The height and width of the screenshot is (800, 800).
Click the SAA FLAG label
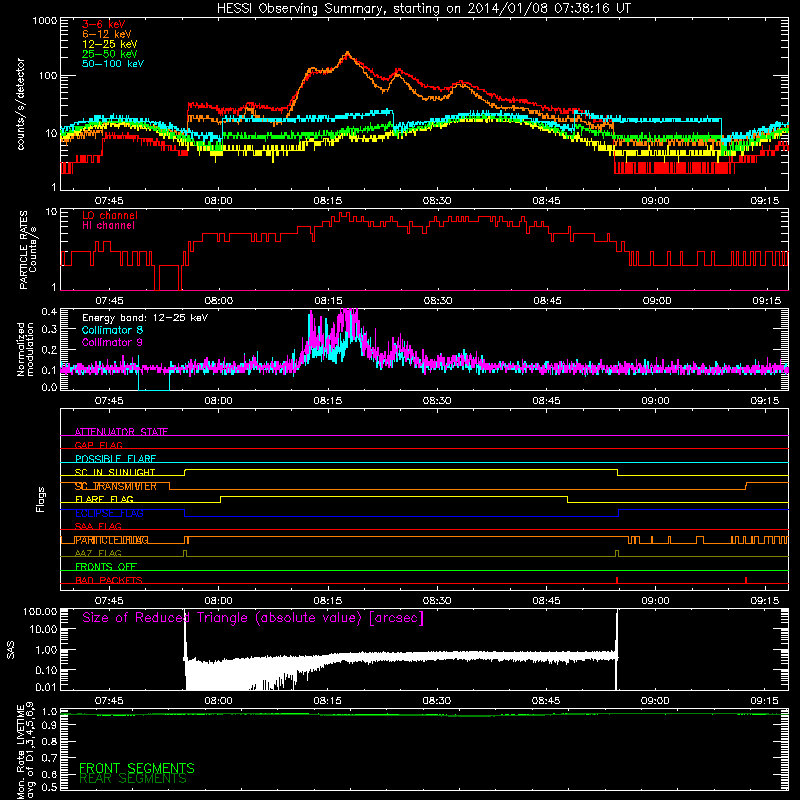98,526
